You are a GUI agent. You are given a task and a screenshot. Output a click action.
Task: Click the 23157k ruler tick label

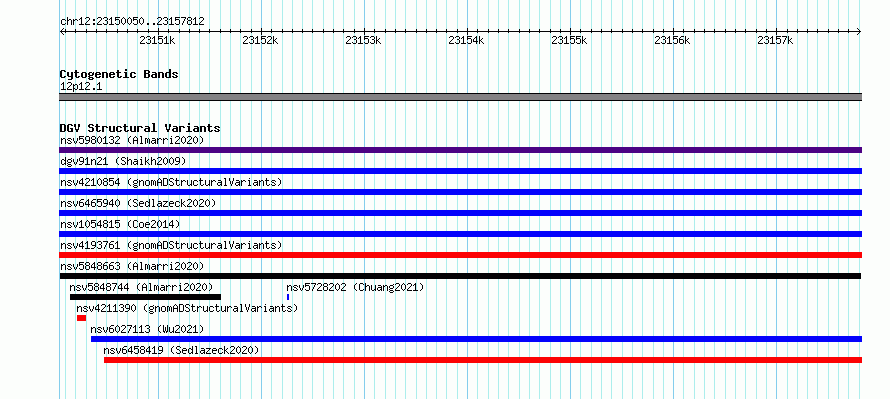(775, 40)
